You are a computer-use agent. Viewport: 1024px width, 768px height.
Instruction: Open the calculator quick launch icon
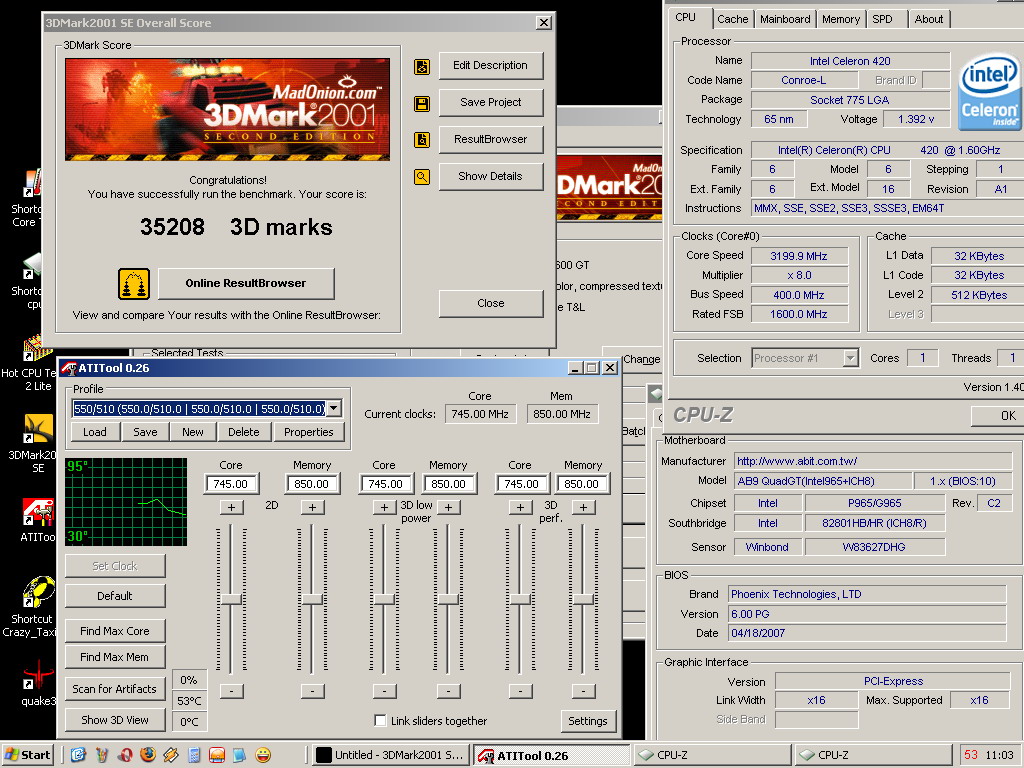click(194, 755)
